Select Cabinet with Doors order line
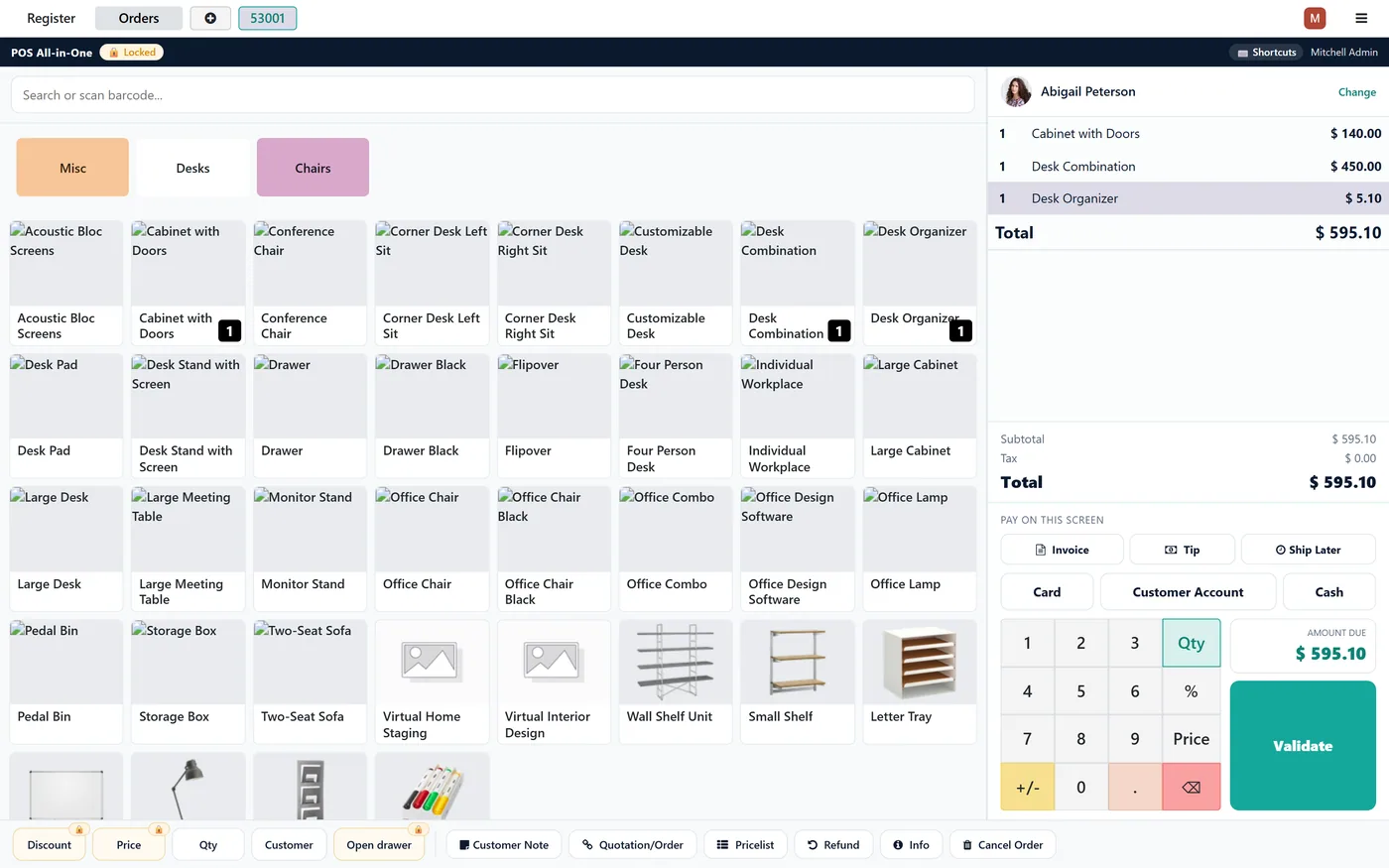Viewport: 1389px width, 868px height. (1189, 133)
